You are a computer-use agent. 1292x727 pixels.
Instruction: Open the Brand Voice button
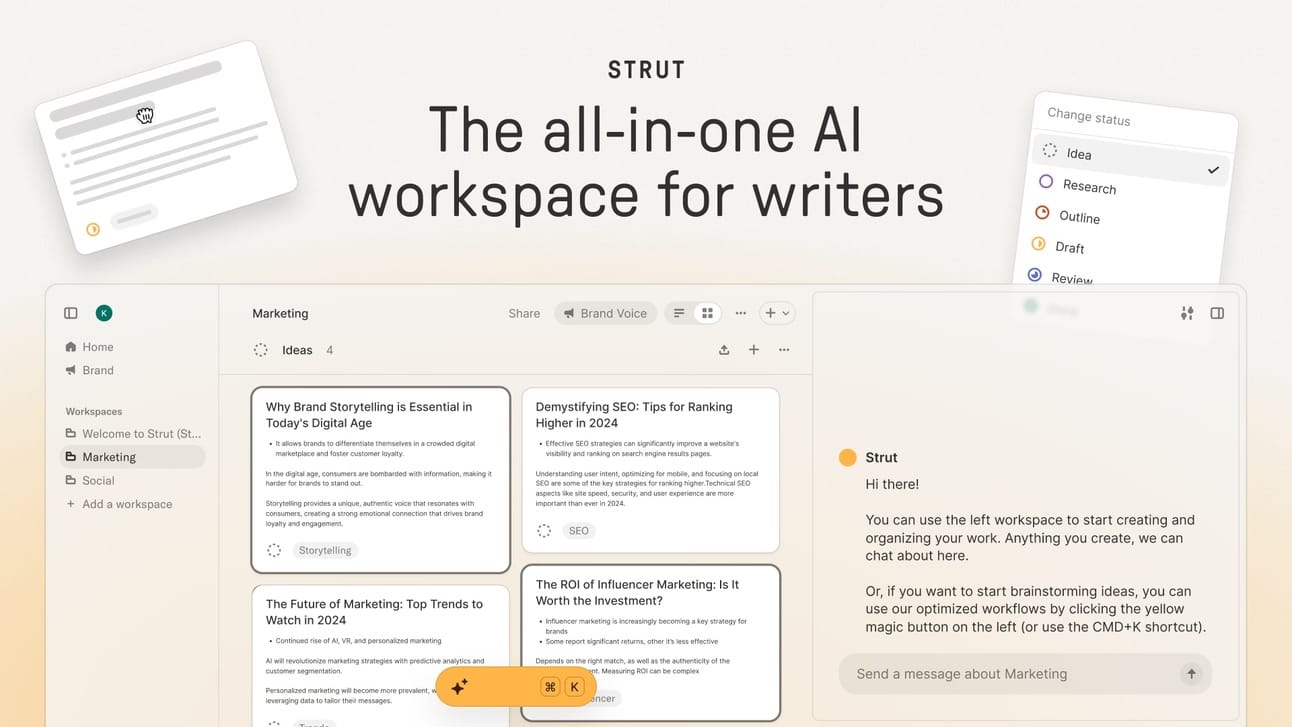coord(605,313)
